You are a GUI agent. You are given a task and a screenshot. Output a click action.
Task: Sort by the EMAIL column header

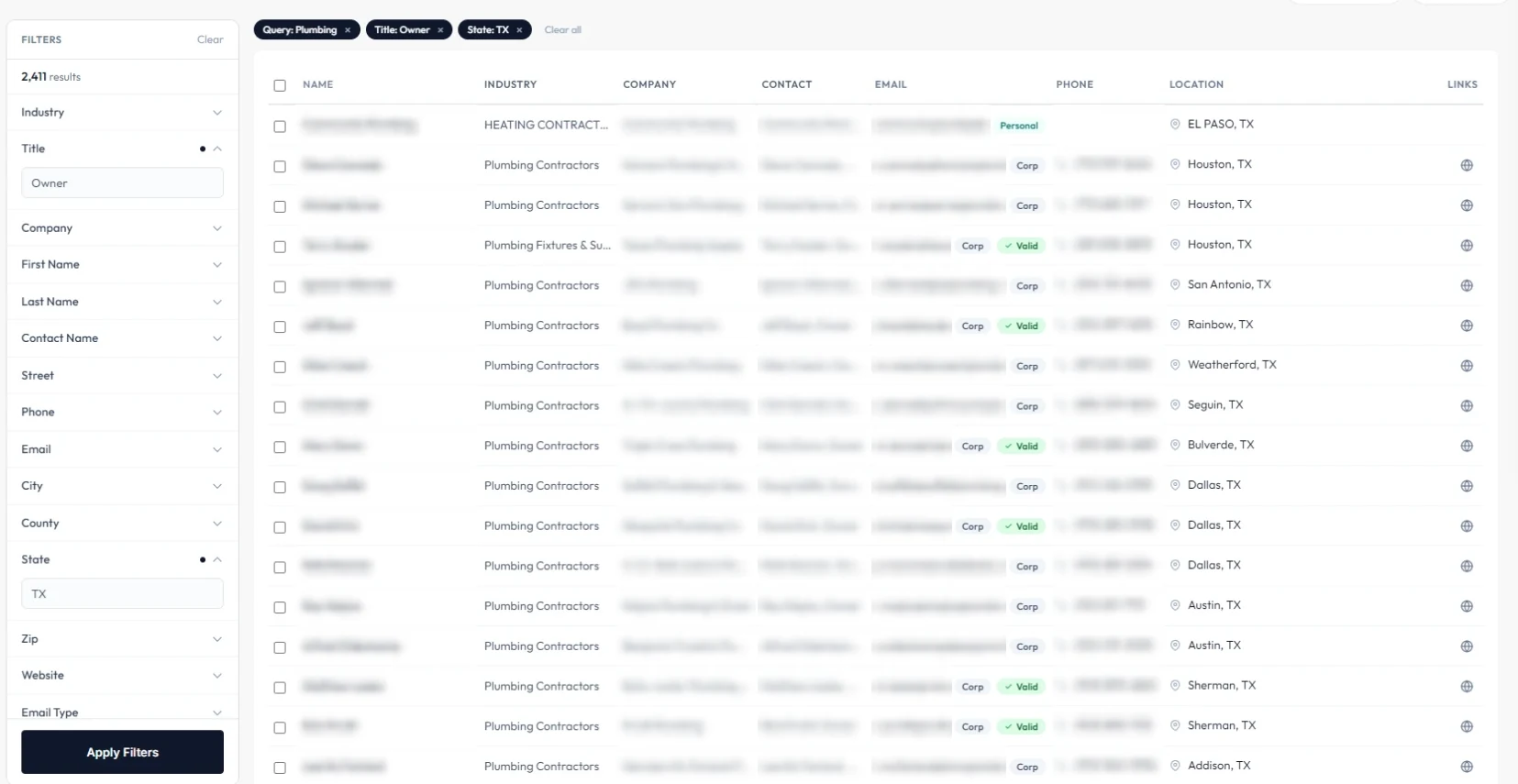click(x=891, y=84)
